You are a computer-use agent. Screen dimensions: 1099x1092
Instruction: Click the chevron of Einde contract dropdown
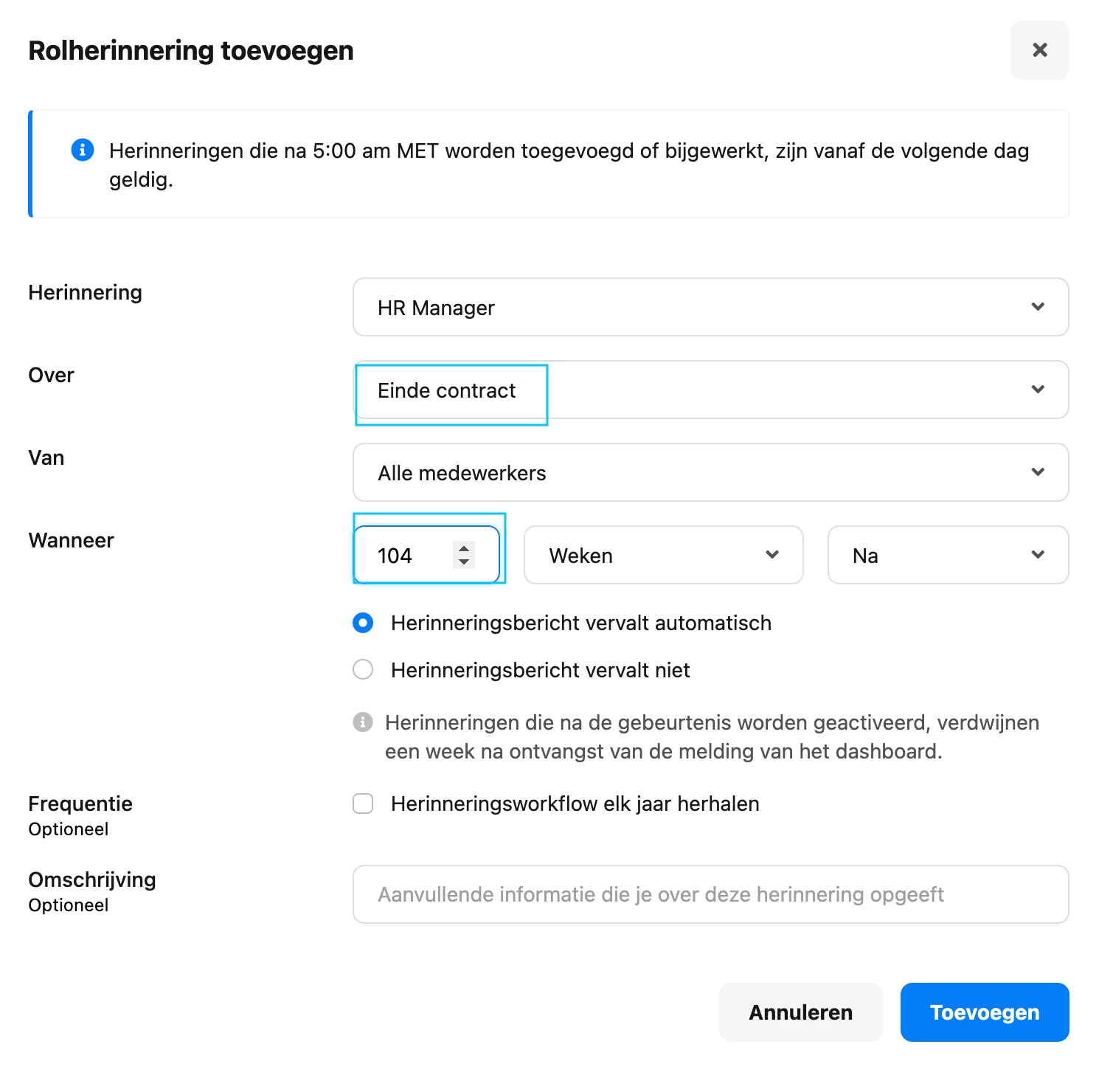pos(1038,390)
